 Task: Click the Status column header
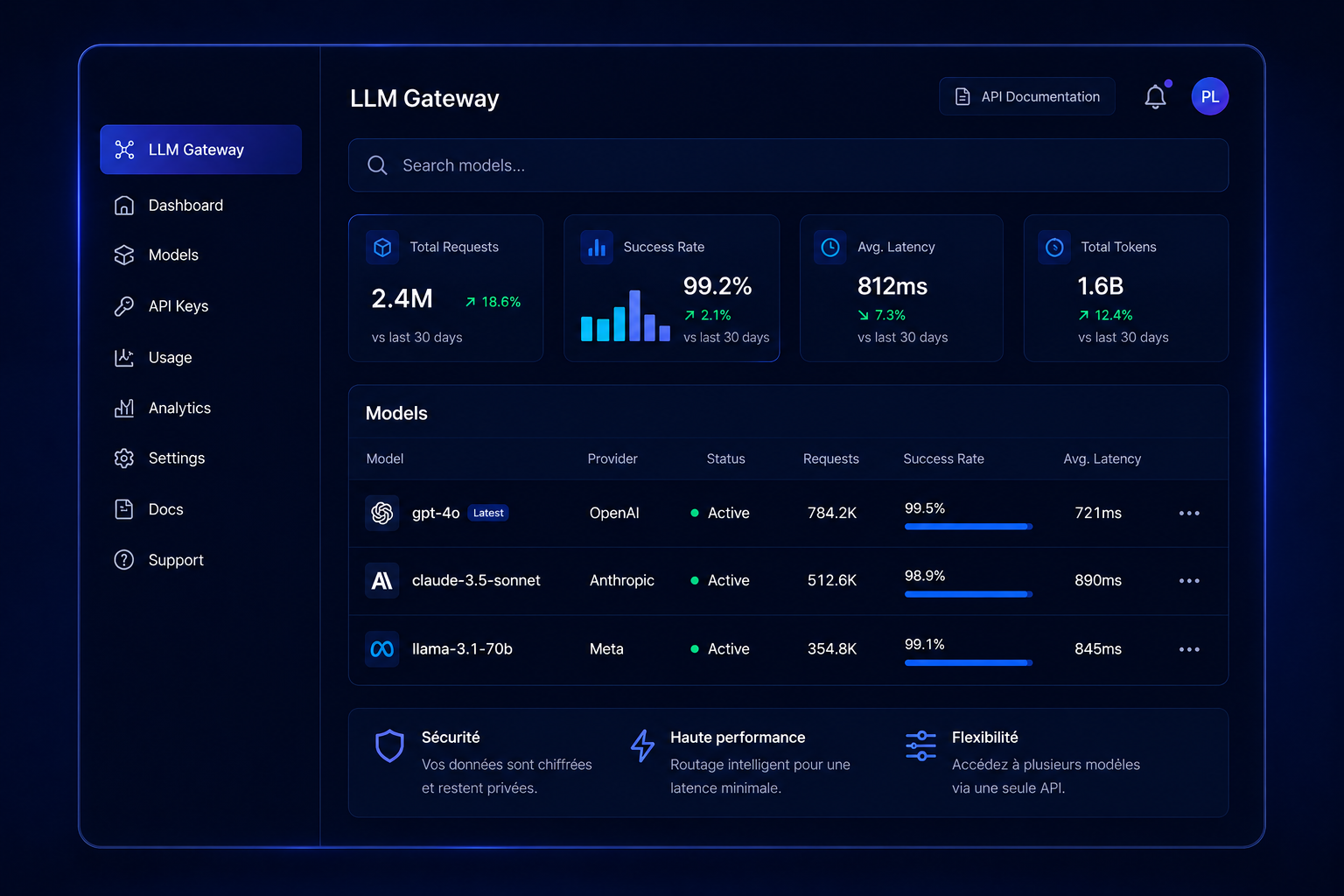pos(726,458)
